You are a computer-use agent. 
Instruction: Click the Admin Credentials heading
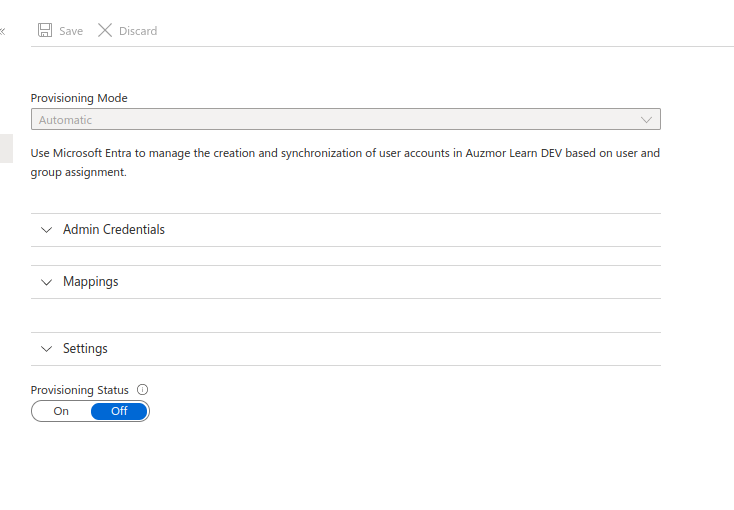point(114,229)
